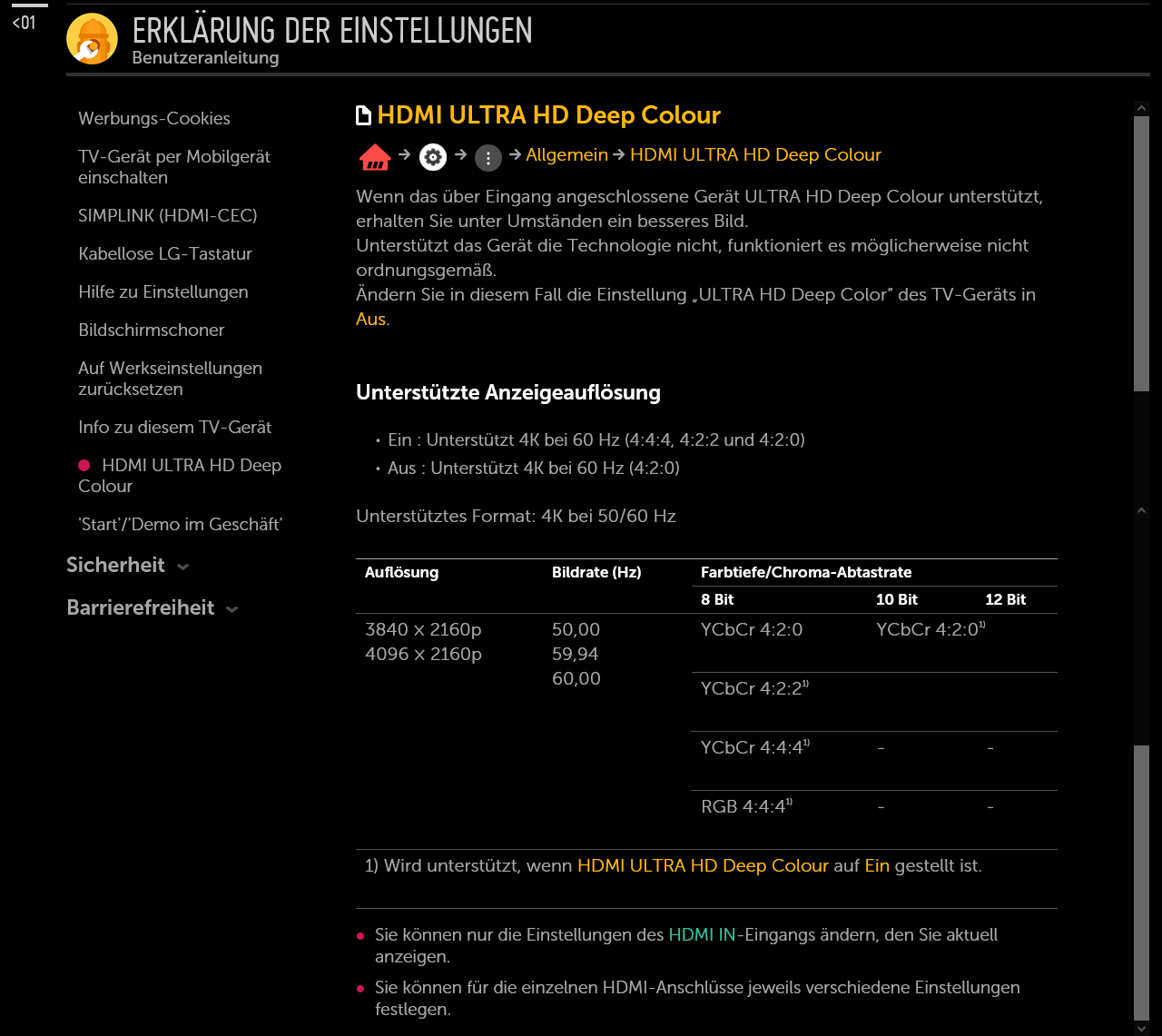The image size is (1162, 1036).
Task: Open Bildschirmschoner topic
Action: [x=152, y=330]
